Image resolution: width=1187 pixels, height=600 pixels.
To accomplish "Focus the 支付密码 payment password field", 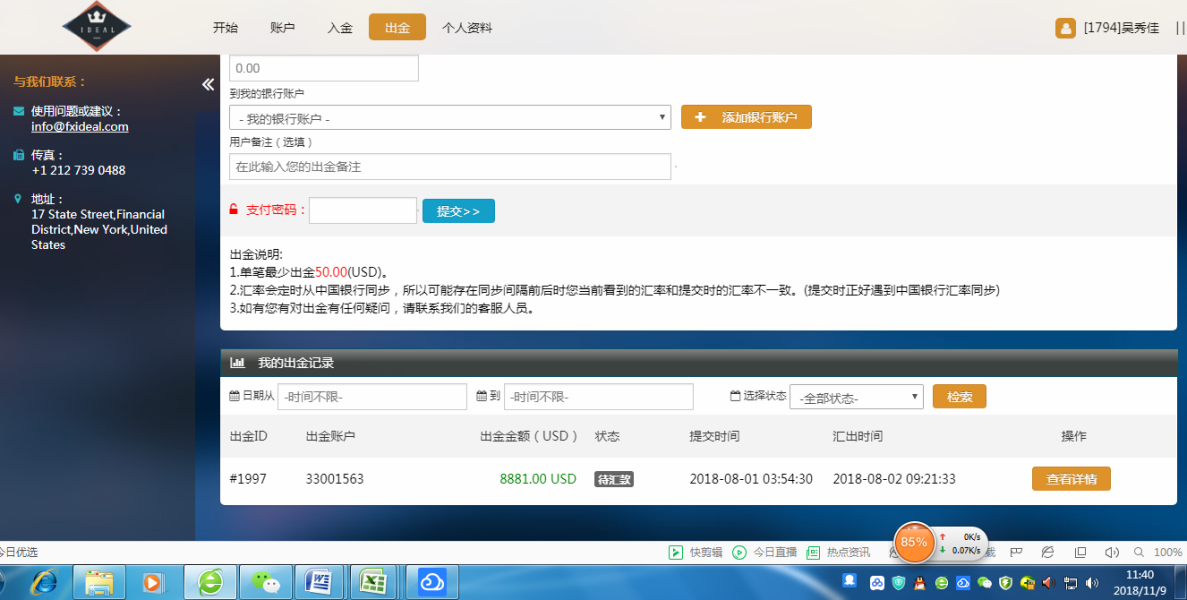I will tap(362, 211).
